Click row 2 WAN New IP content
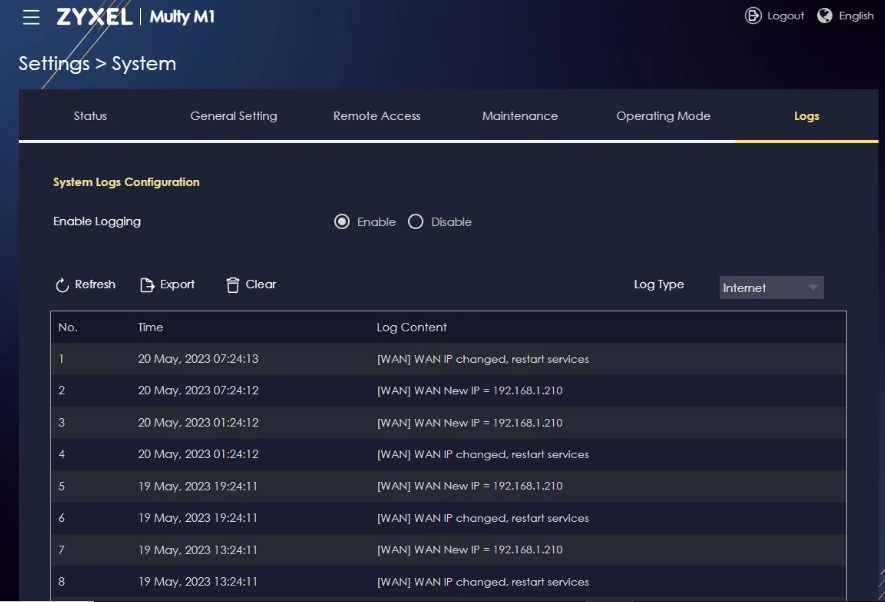The height and width of the screenshot is (602, 885). tap(470, 390)
